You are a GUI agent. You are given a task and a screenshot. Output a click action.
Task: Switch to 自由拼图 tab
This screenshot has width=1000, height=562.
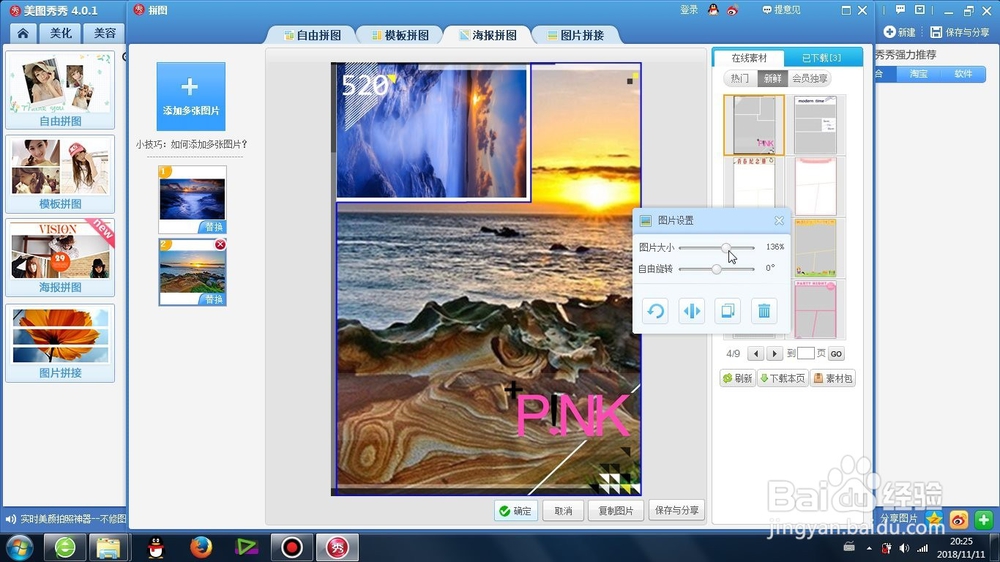click(312, 35)
